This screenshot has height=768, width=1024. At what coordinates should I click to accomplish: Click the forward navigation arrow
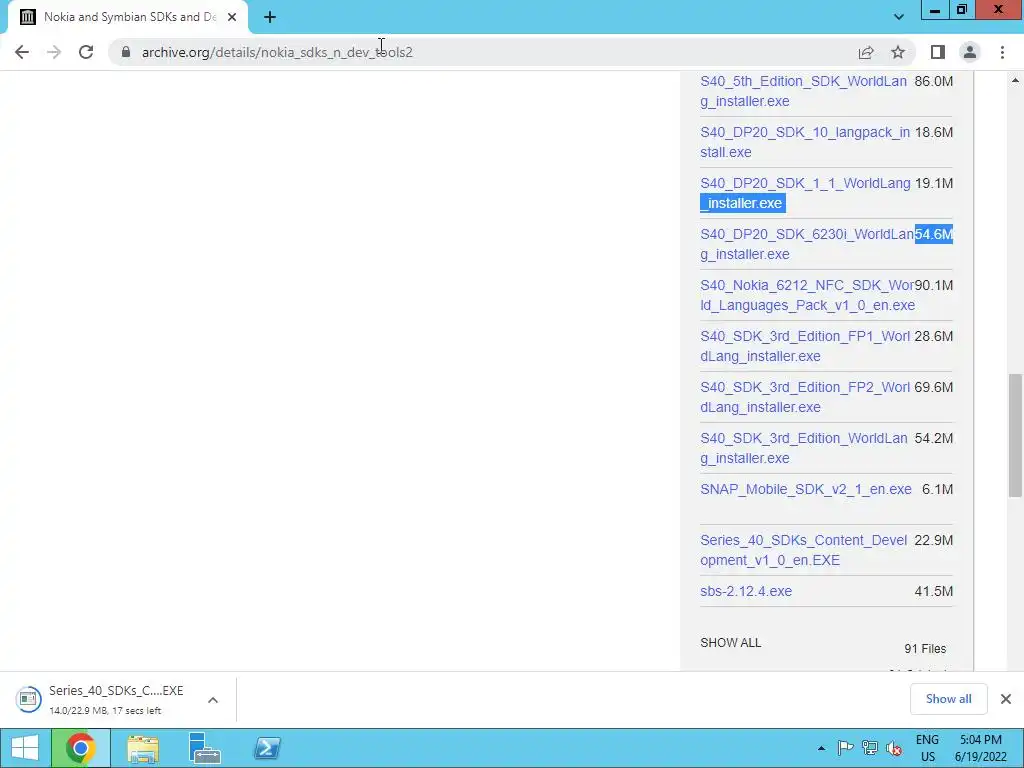[54, 52]
